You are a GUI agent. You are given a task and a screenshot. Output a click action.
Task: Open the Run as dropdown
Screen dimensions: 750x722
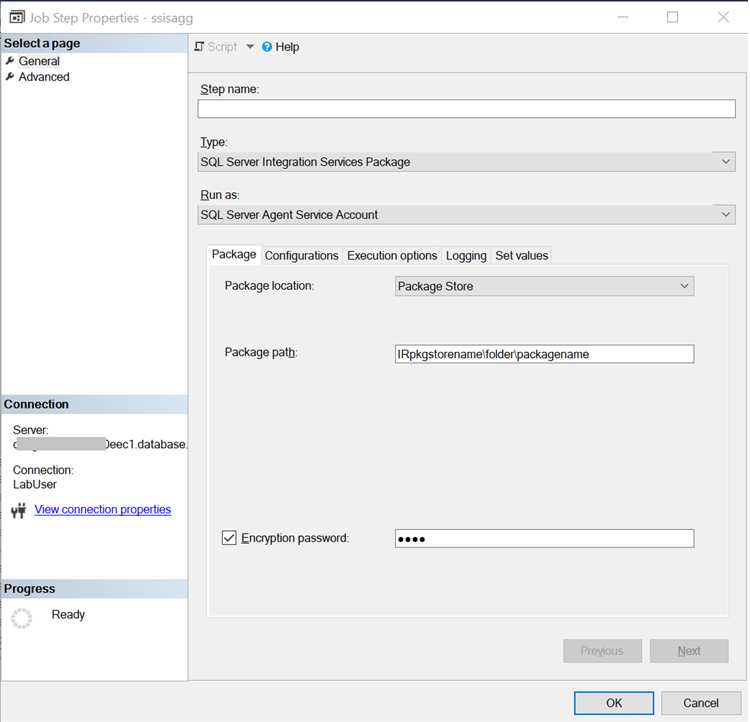point(466,215)
